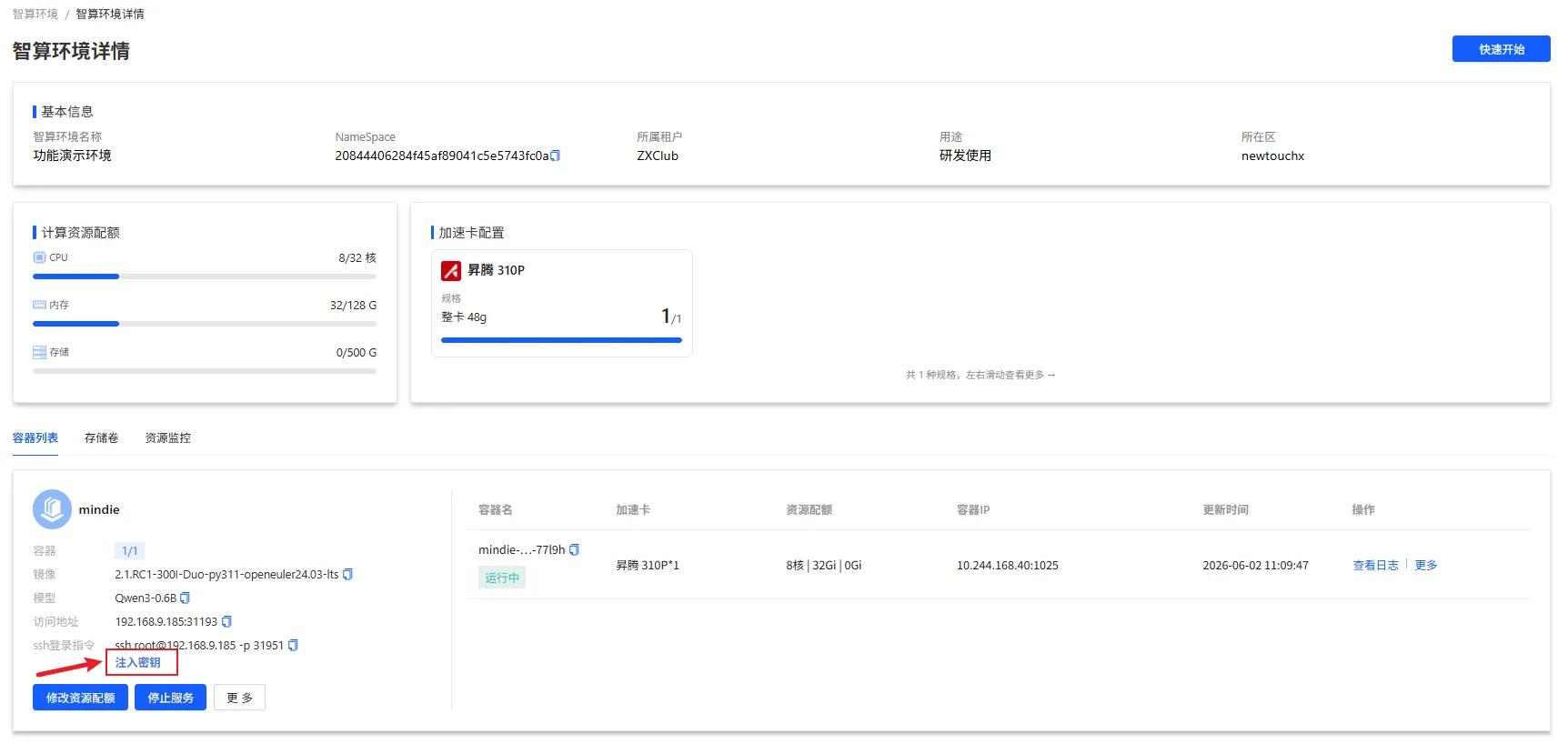Click the 310P card usage progress bar
The height and width of the screenshot is (754, 1568).
tap(561, 340)
